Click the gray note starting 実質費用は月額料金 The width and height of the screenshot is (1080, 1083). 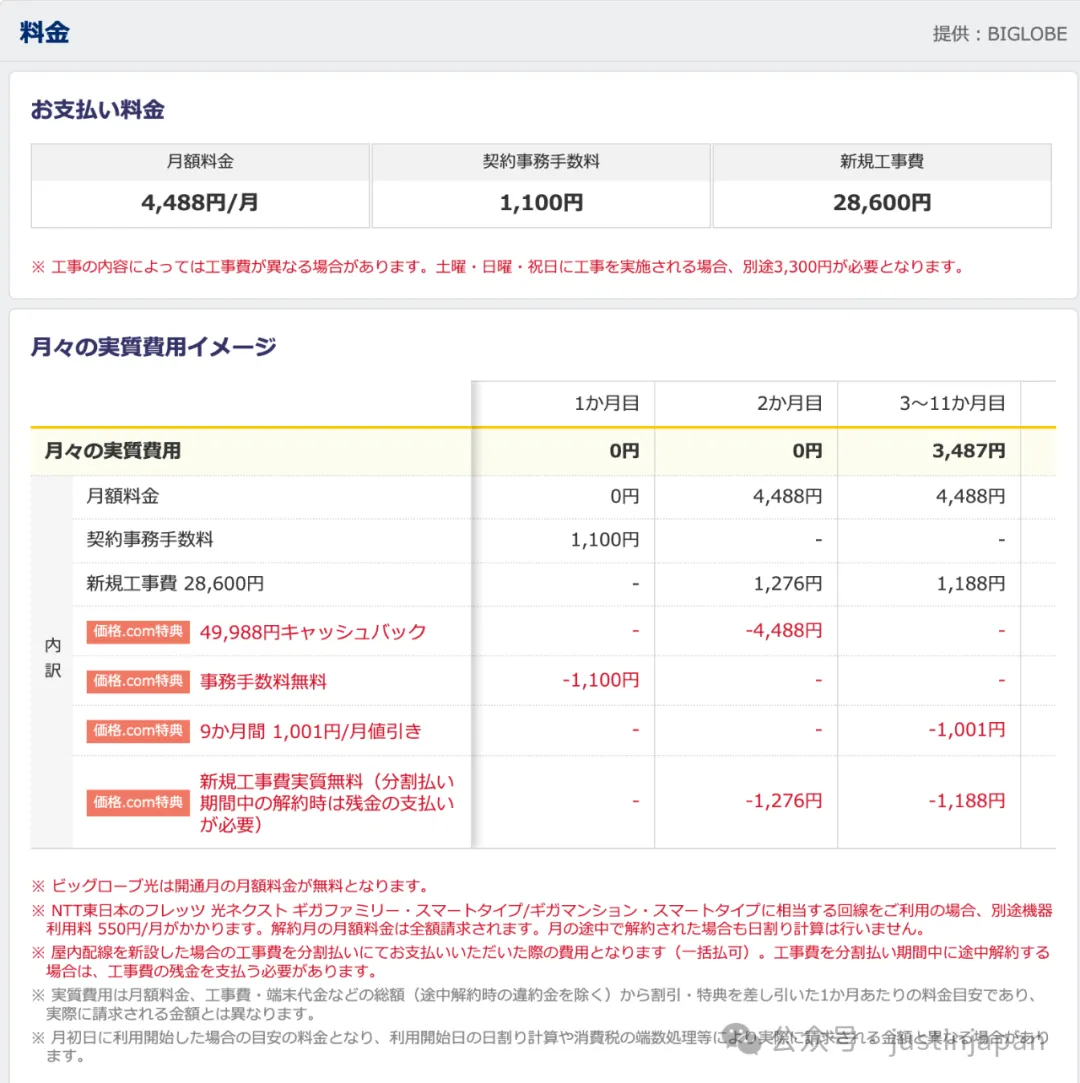[x=535, y=1004]
